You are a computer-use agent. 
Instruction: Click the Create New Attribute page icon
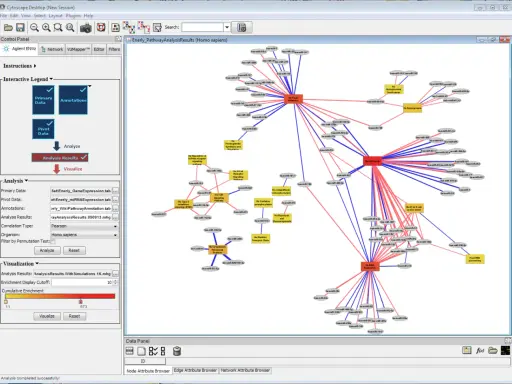tap(141, 351)
